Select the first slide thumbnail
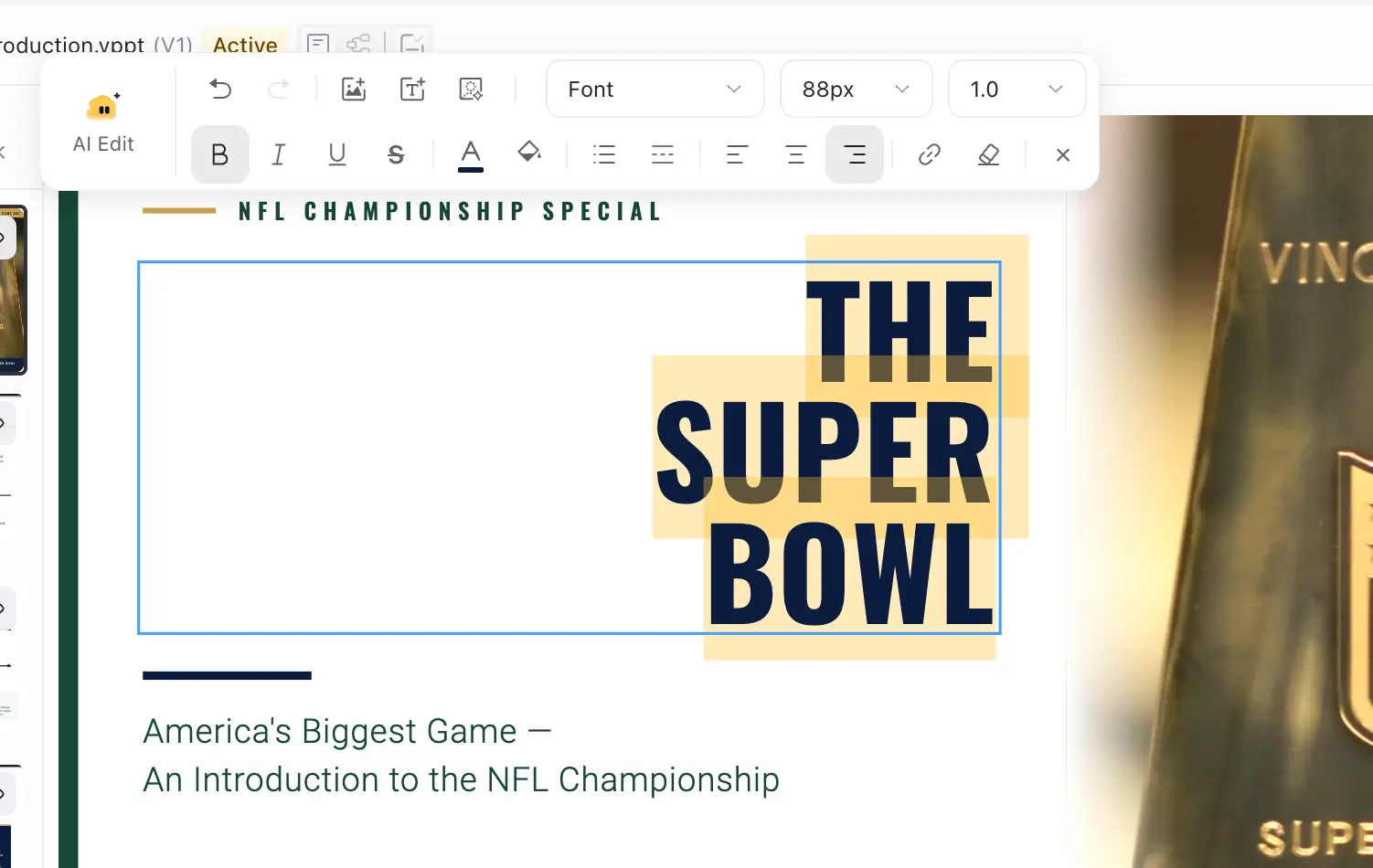 pos(14,289)
